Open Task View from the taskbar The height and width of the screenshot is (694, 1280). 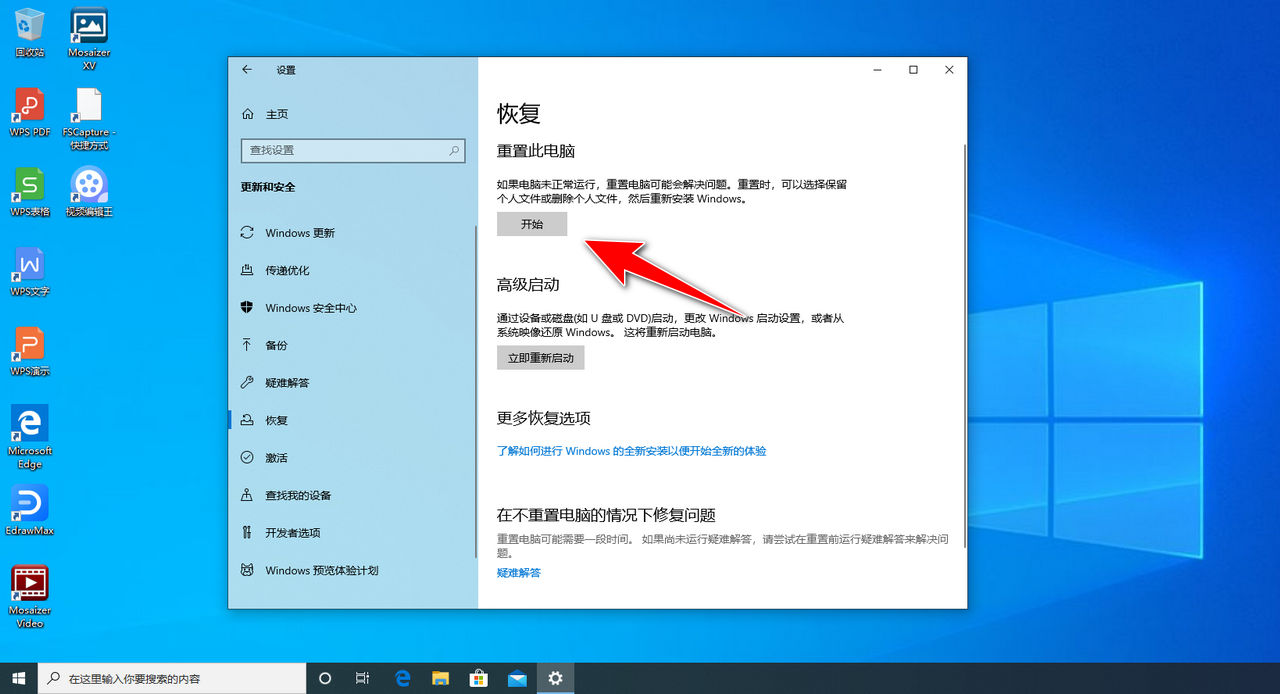pyautogui.click(x=363, y=678)
